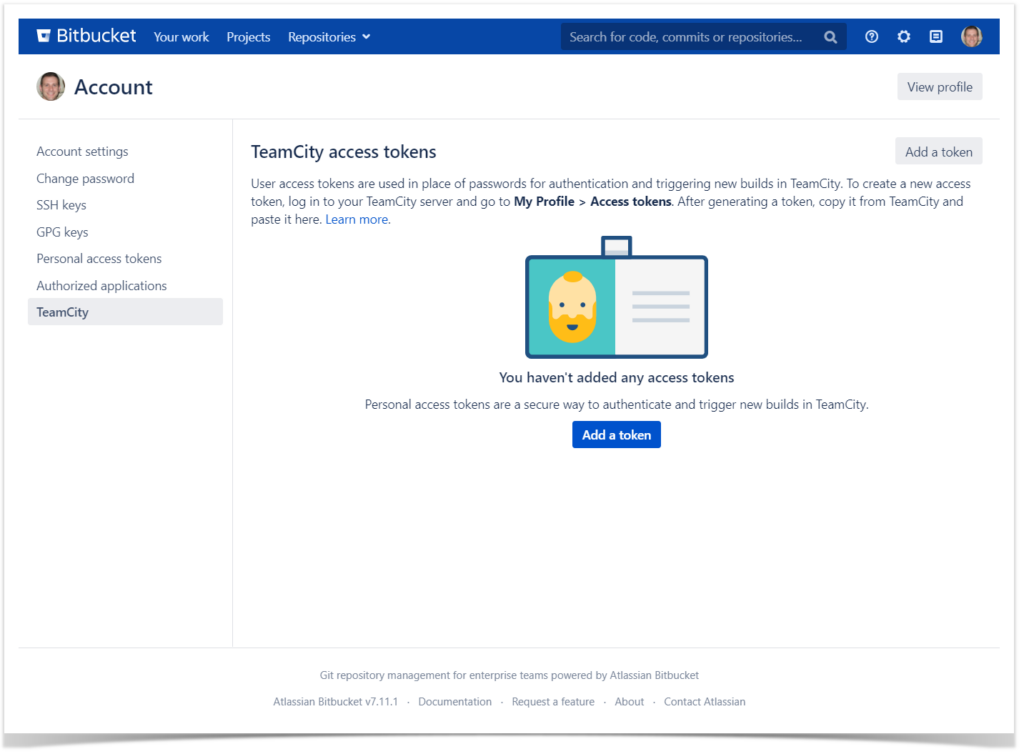Open the settings gear icon
This screenshot has width=1024, height=754.
click(x=903, y=36)
